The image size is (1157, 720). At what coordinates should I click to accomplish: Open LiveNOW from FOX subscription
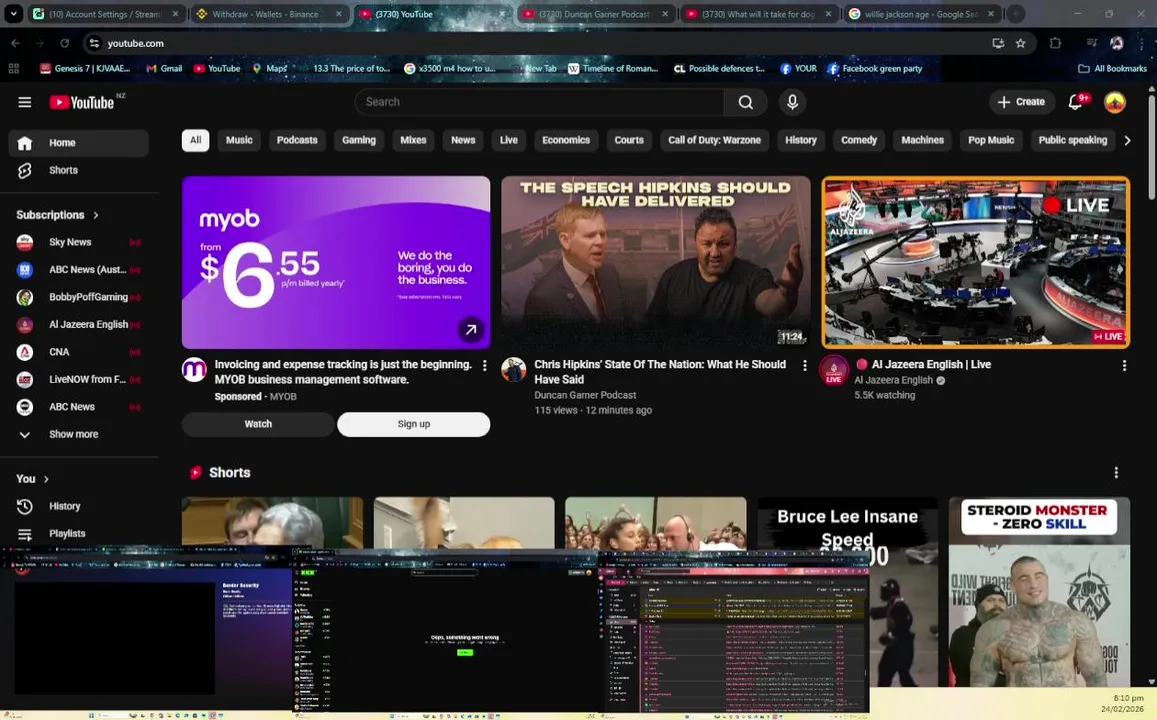click(78, 379)
